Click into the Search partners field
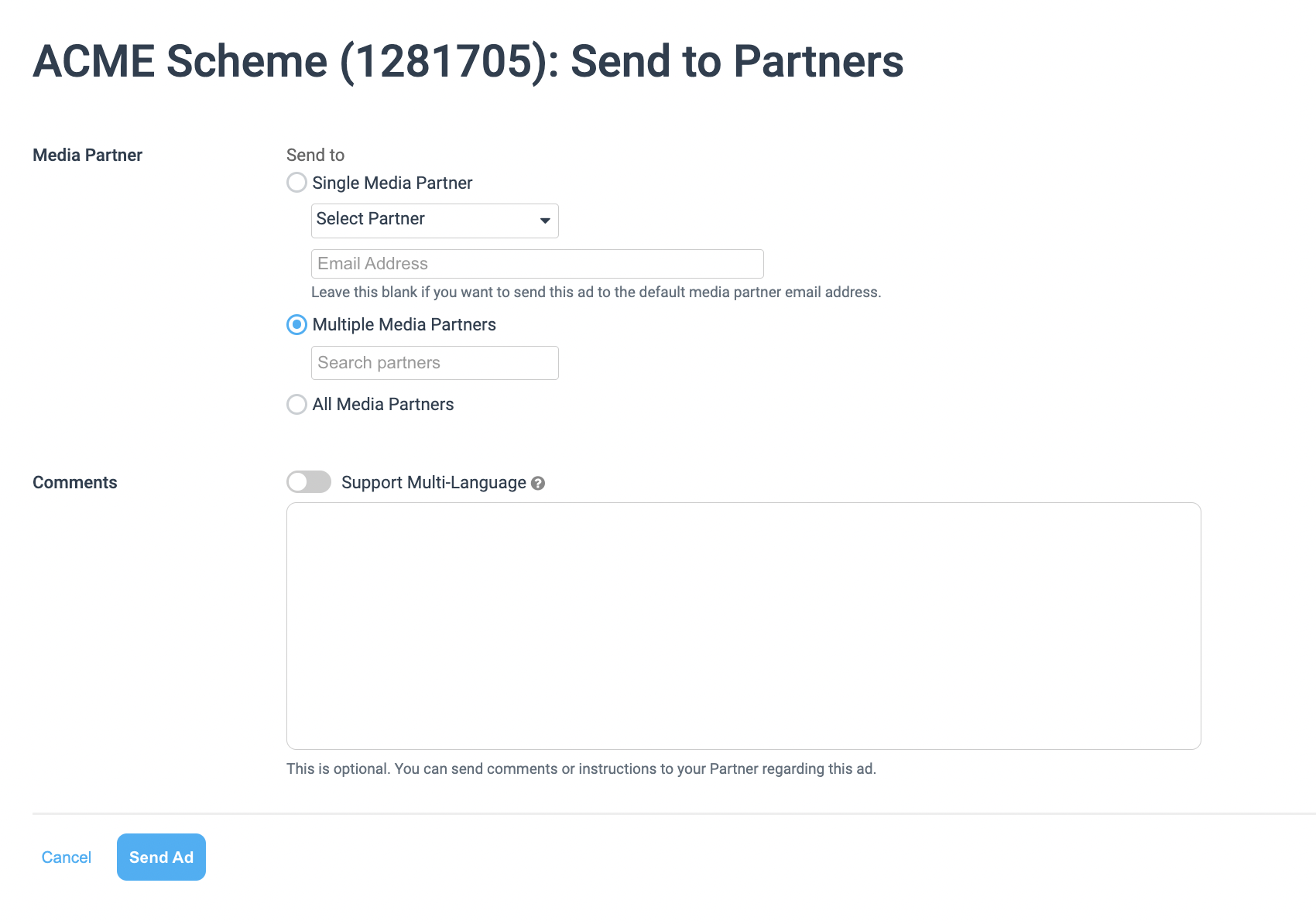Viewport: 1316px width, 924px height. pyautogui.click(x=435, y=363)
